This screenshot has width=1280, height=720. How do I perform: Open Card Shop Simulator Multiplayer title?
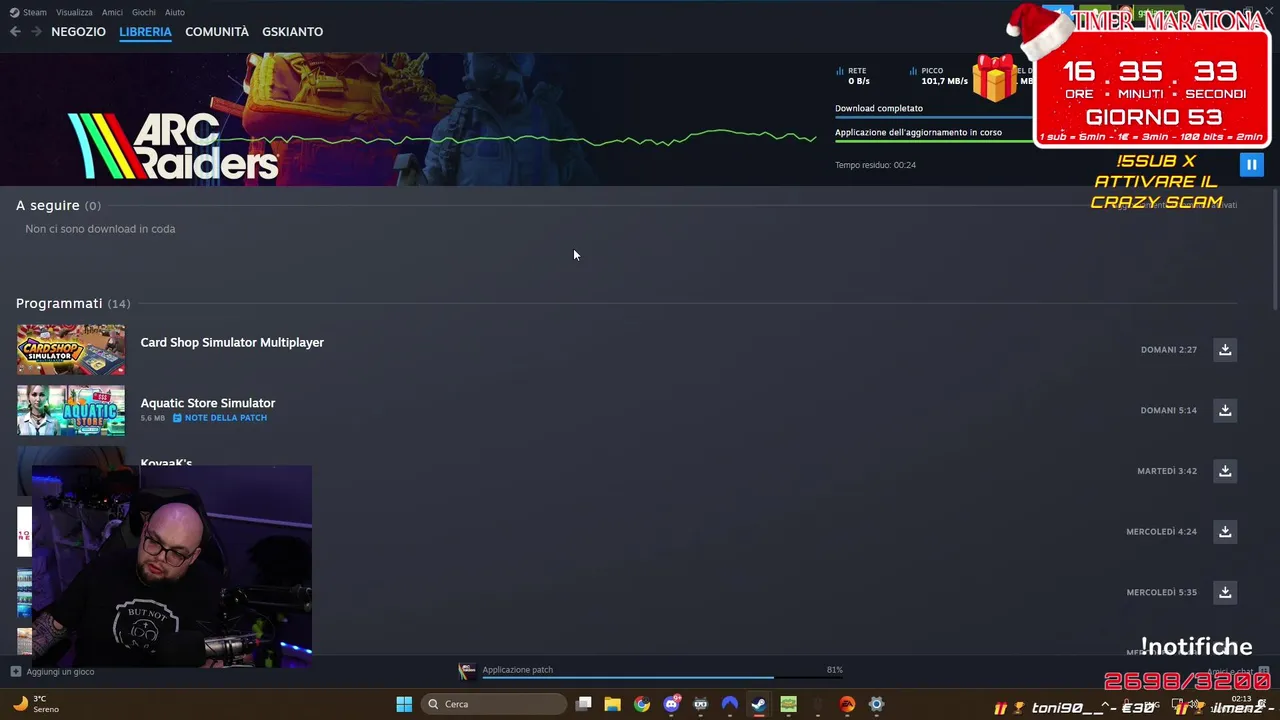pos(232,342)
